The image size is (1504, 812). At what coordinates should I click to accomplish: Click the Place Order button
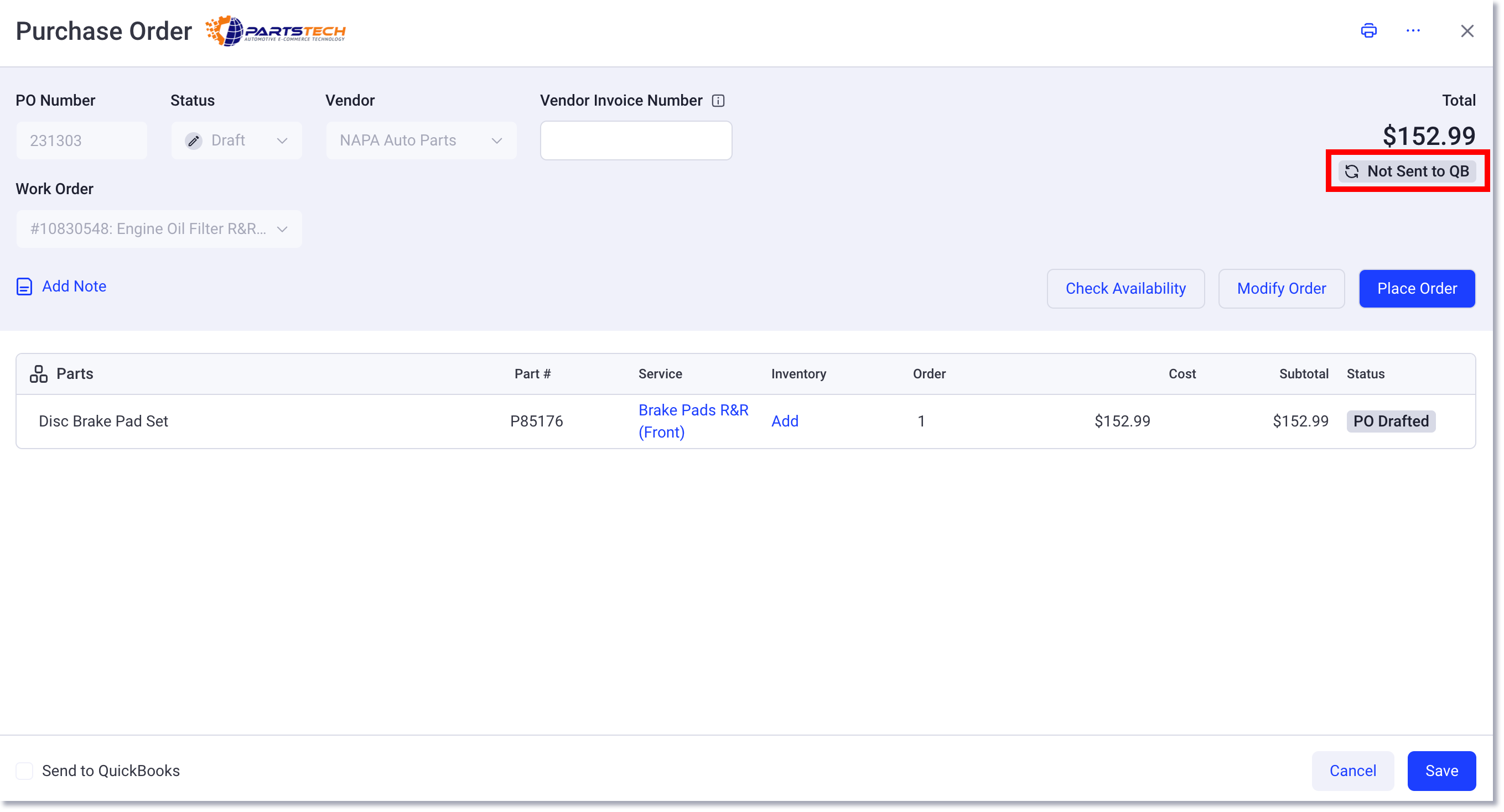pos(1417,288)
